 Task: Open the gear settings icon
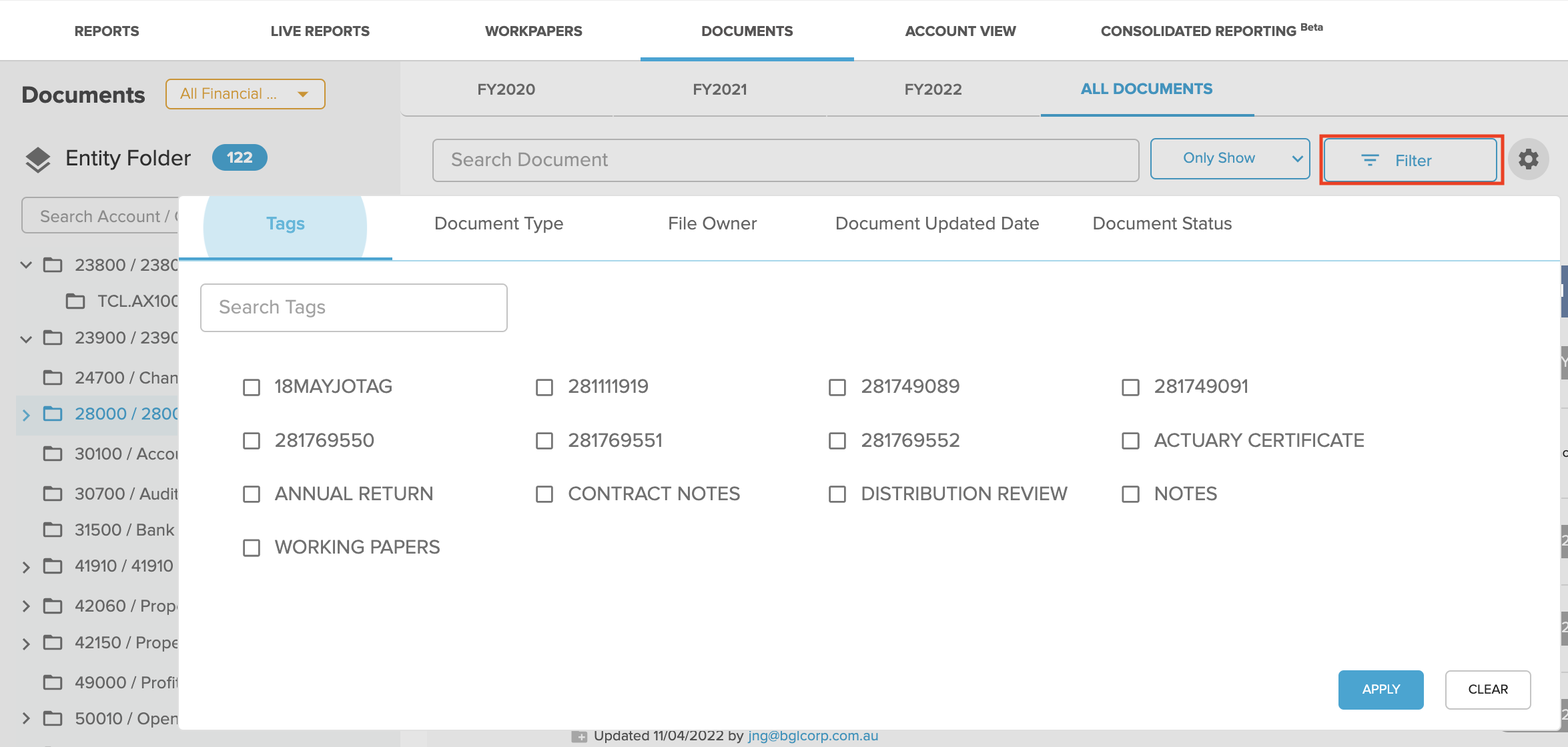1528,159
